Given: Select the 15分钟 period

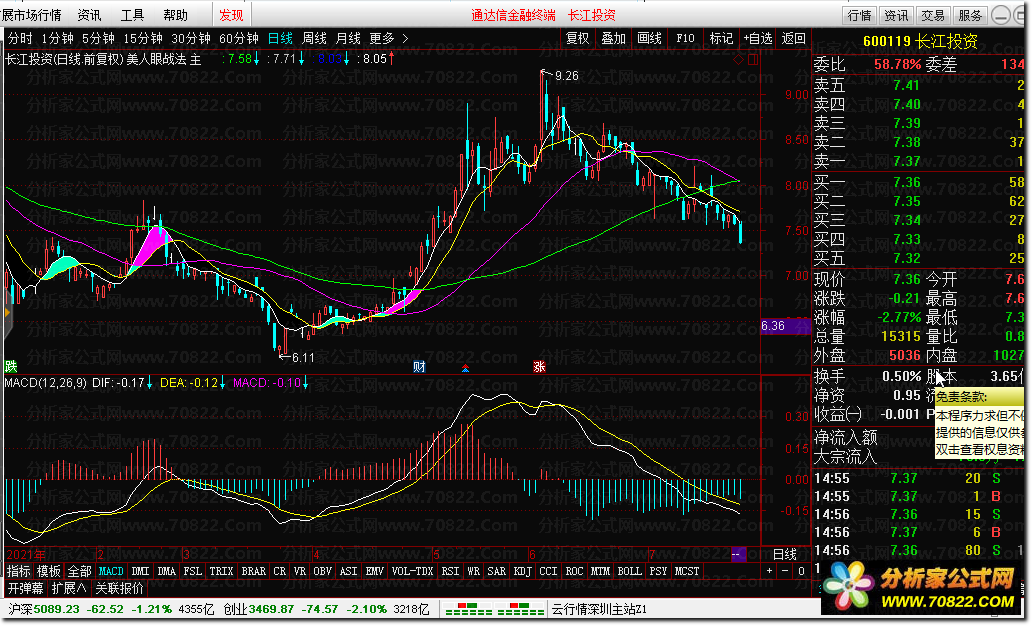Looking at the screenshot, I should pos(143,39).
